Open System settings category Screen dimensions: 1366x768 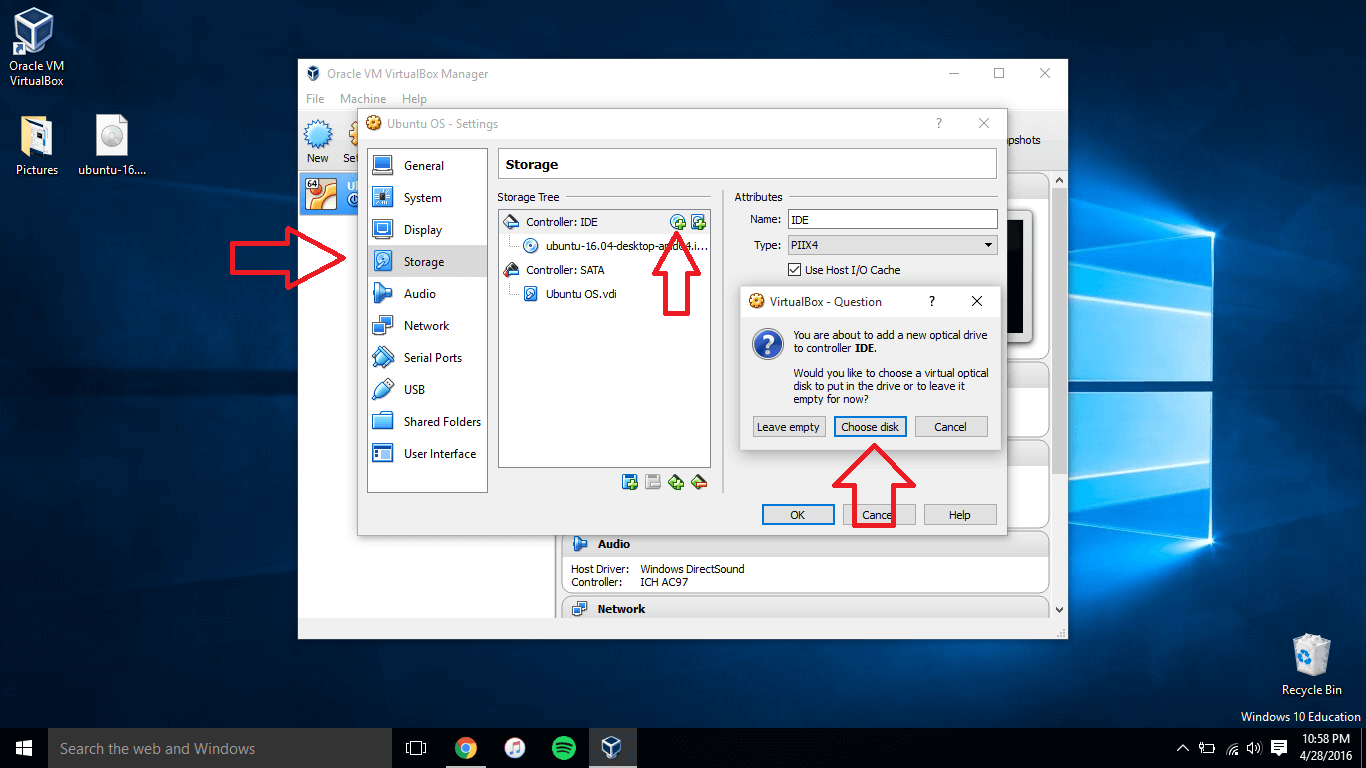pyautogui.click(x=427, y=198)
